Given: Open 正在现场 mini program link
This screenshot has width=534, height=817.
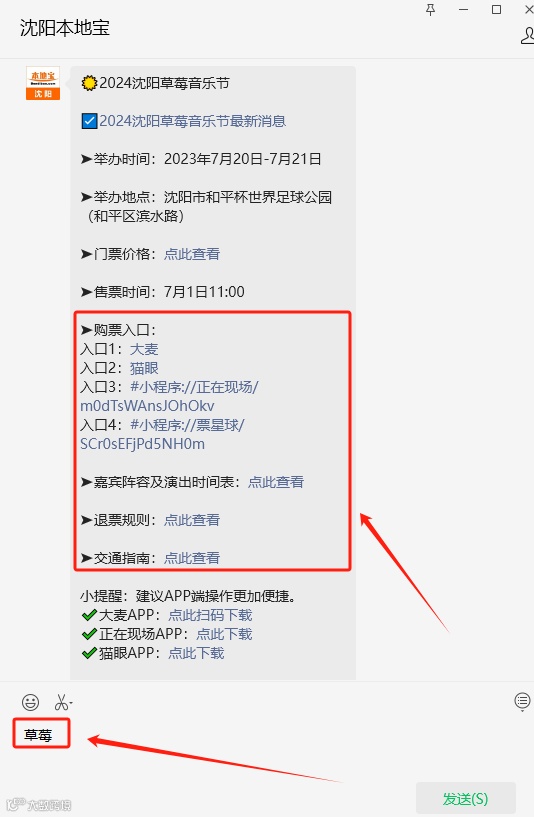Looking at the screenshot, I should coord(169,397).
